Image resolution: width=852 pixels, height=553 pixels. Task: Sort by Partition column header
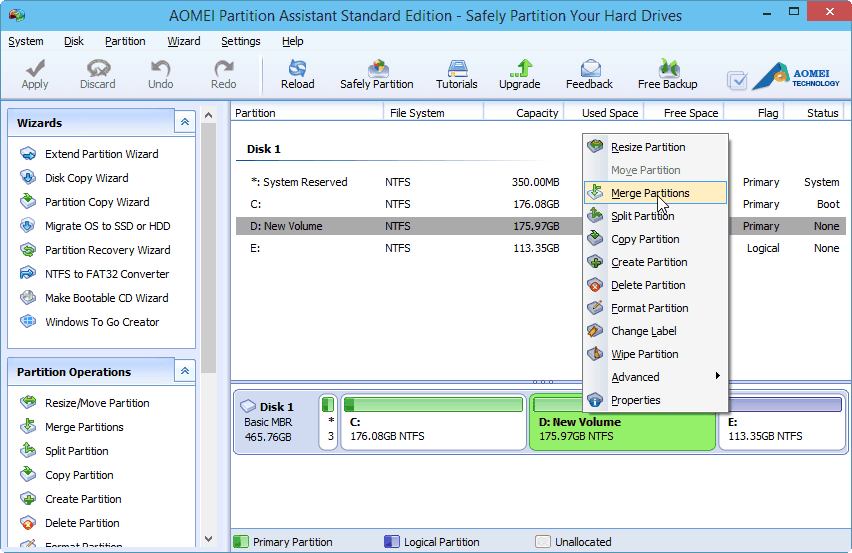click(x=307, y=113)
